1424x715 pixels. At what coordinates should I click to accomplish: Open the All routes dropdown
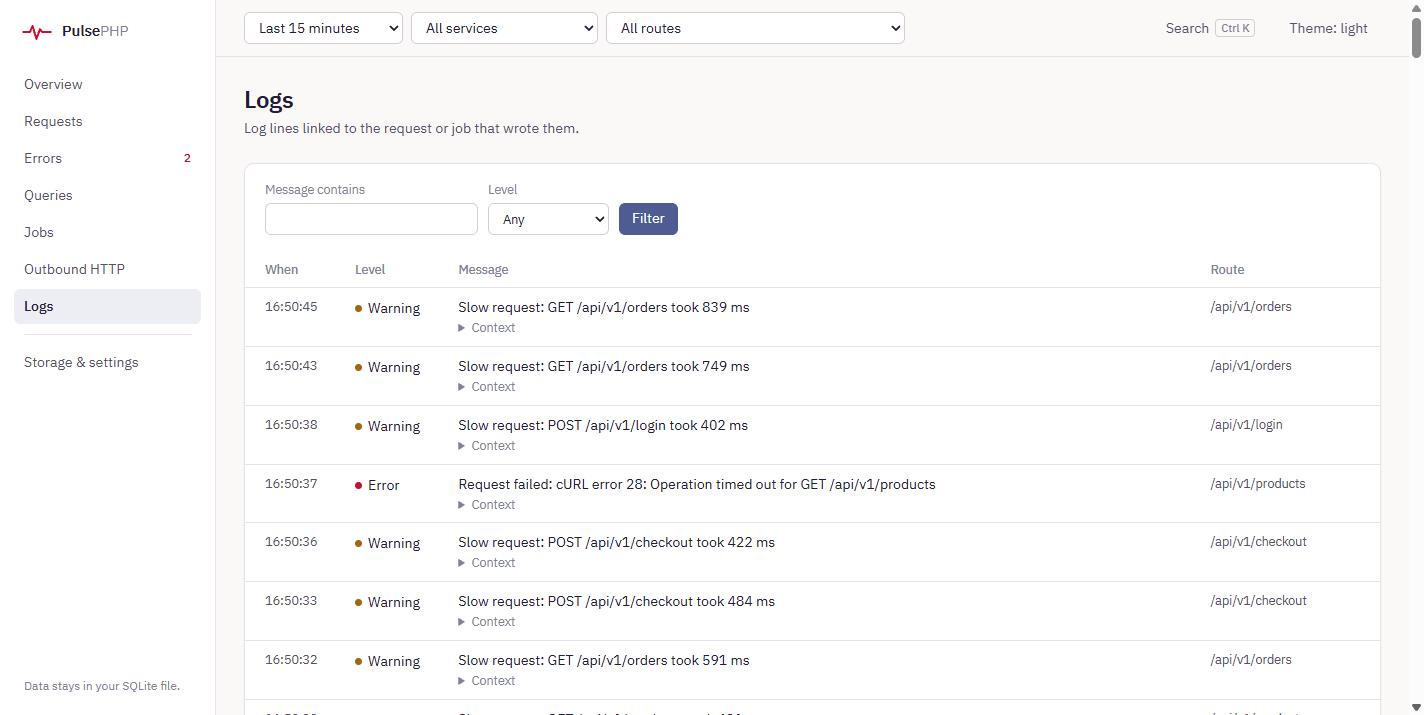pos(755,28)
